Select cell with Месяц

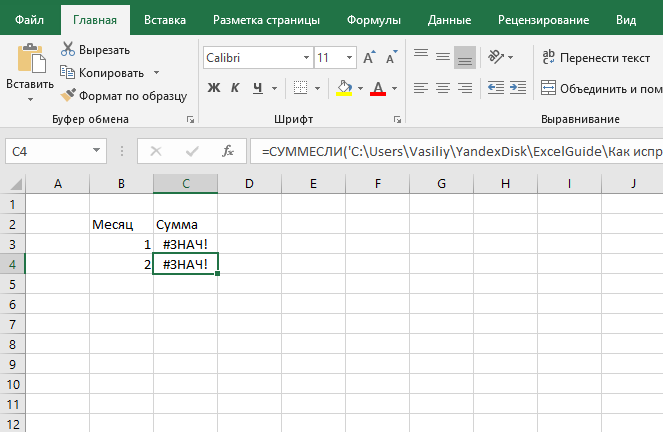(x=121, y=224)
